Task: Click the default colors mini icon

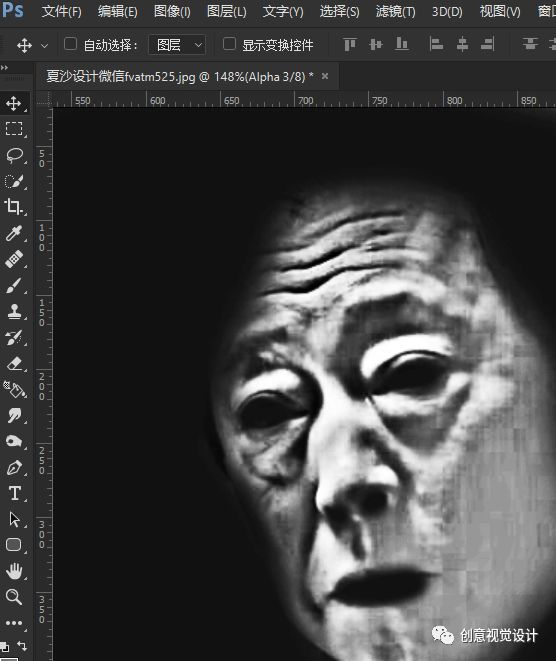Action: pos(4,646)
